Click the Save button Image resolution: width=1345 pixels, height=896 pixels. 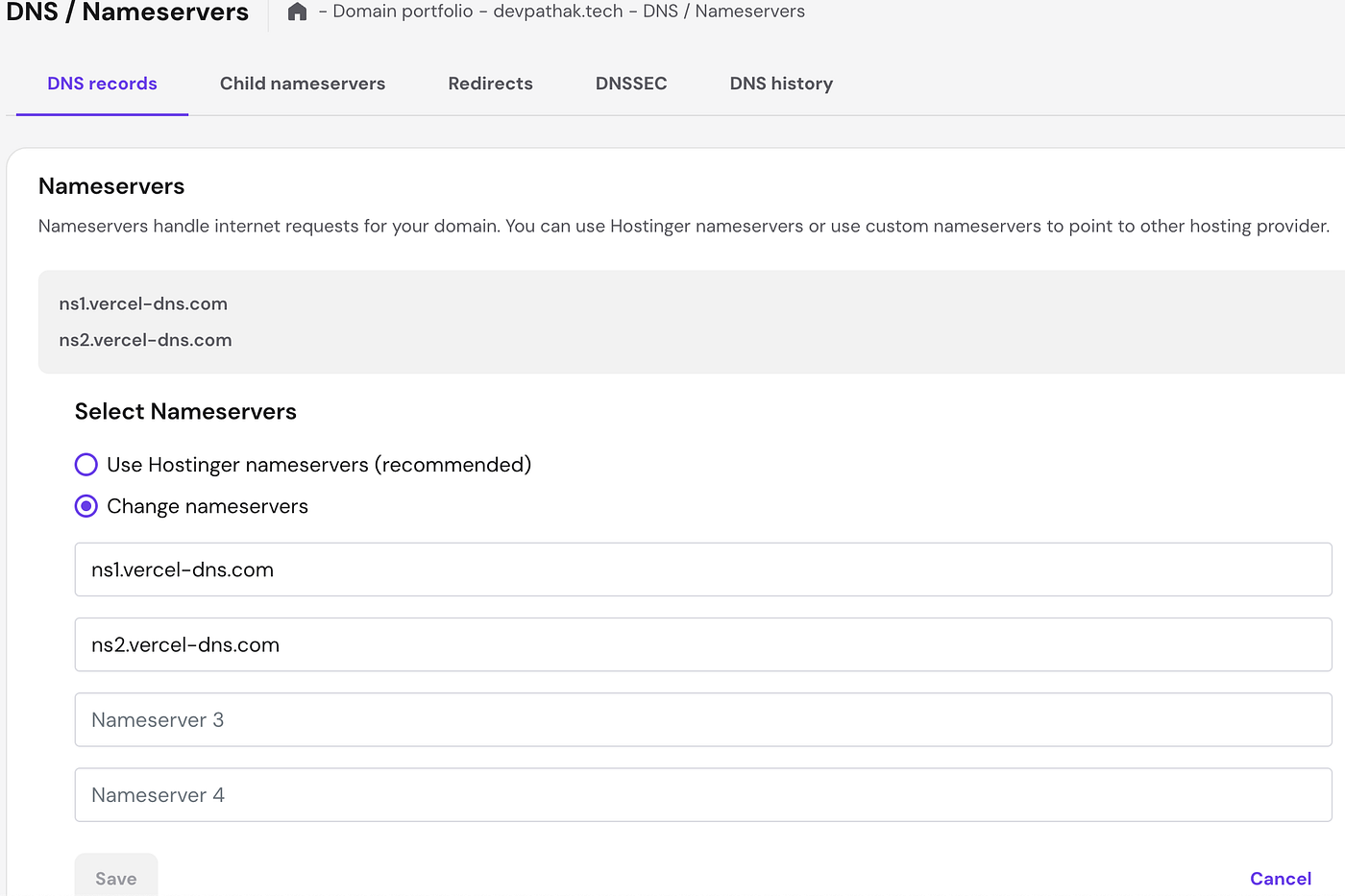pyautogui.click(x=116, y=877)
